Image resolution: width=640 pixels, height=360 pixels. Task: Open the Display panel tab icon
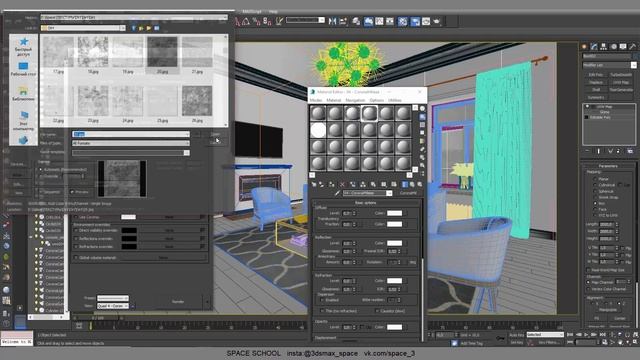623,47
